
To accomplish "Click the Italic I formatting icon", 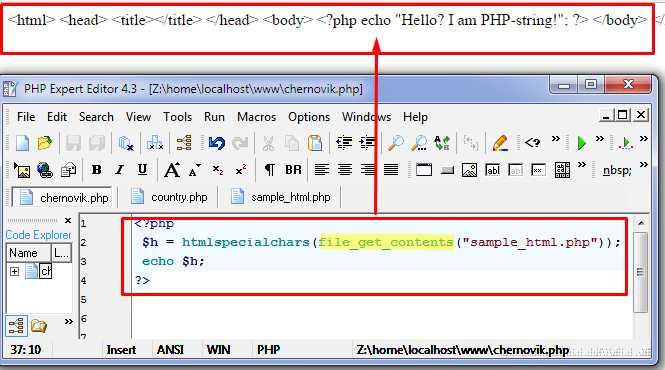I will (120, 170).
